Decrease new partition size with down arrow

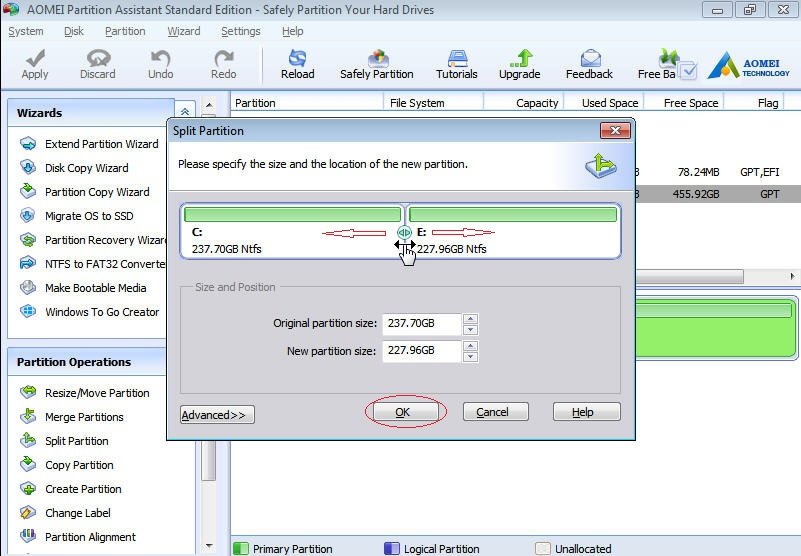click(x=470, y=357)
